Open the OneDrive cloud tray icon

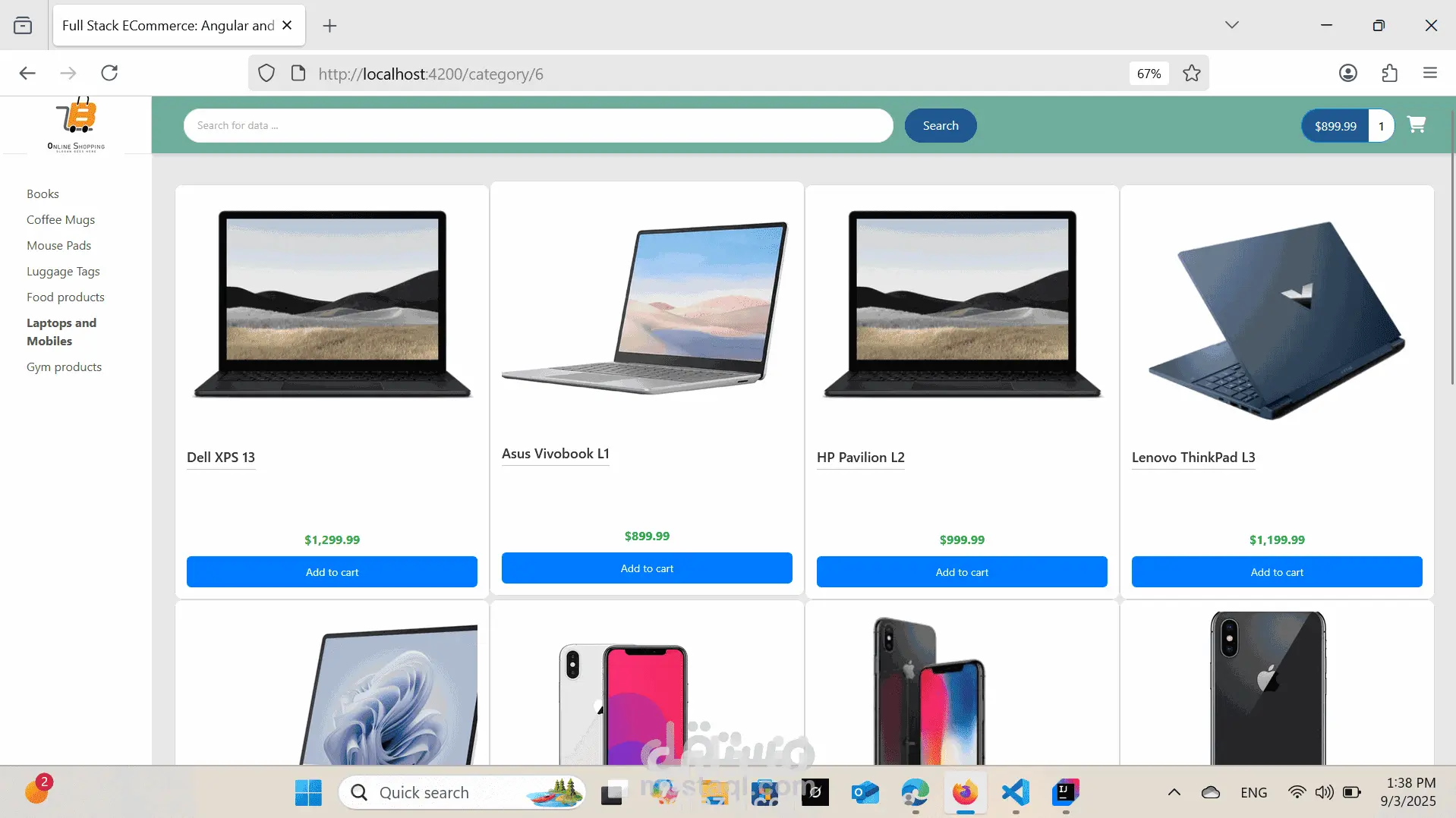[1211, 793]
